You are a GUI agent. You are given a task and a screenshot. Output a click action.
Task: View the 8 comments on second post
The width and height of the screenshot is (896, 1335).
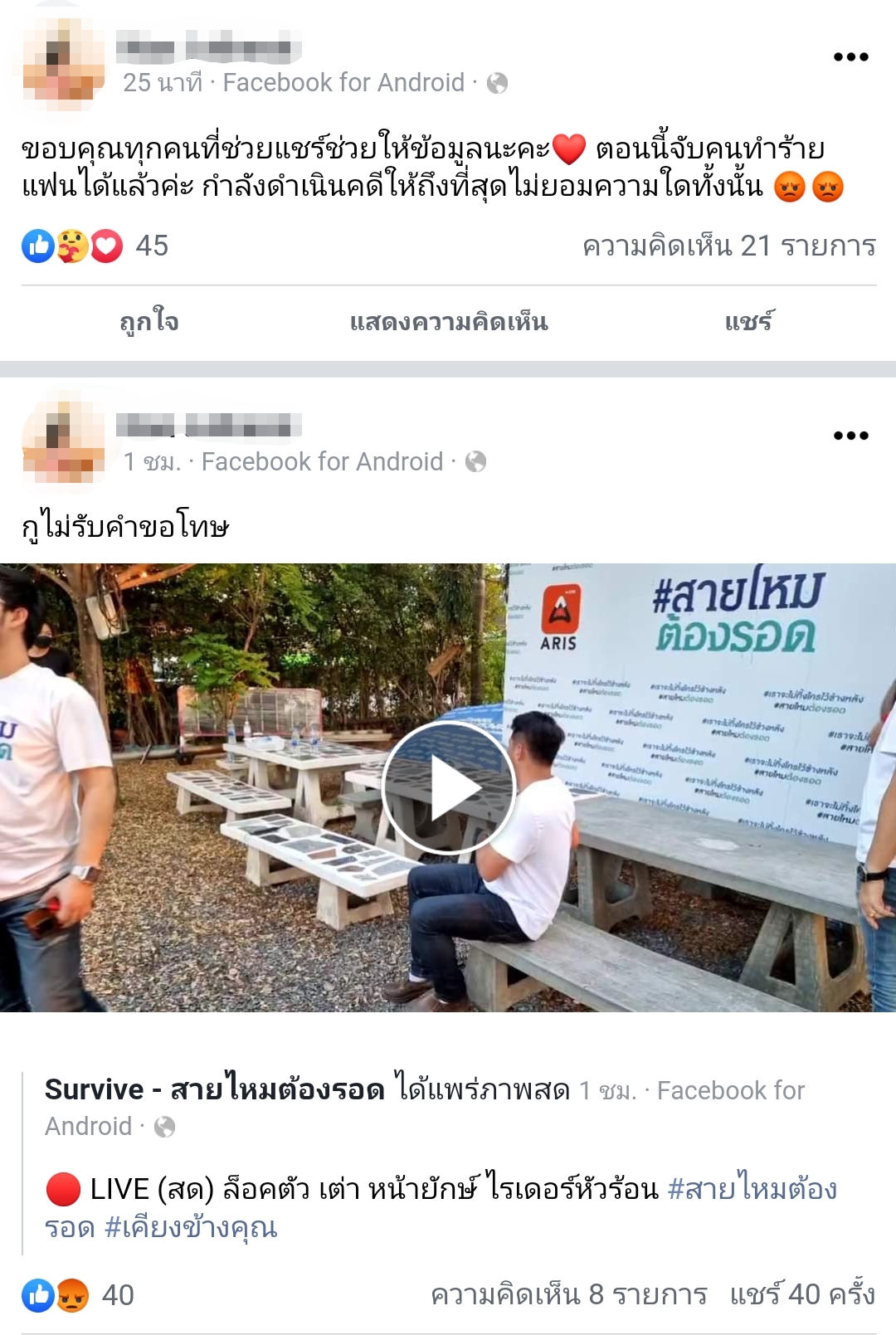click(569, 1294)
